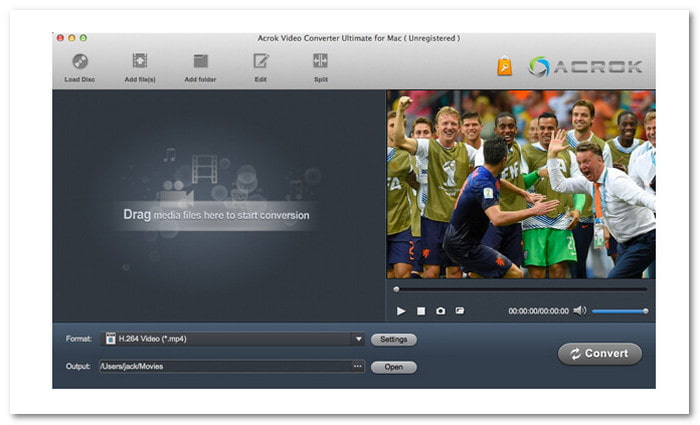Click the Acrok logo

[x=585, y=67]
